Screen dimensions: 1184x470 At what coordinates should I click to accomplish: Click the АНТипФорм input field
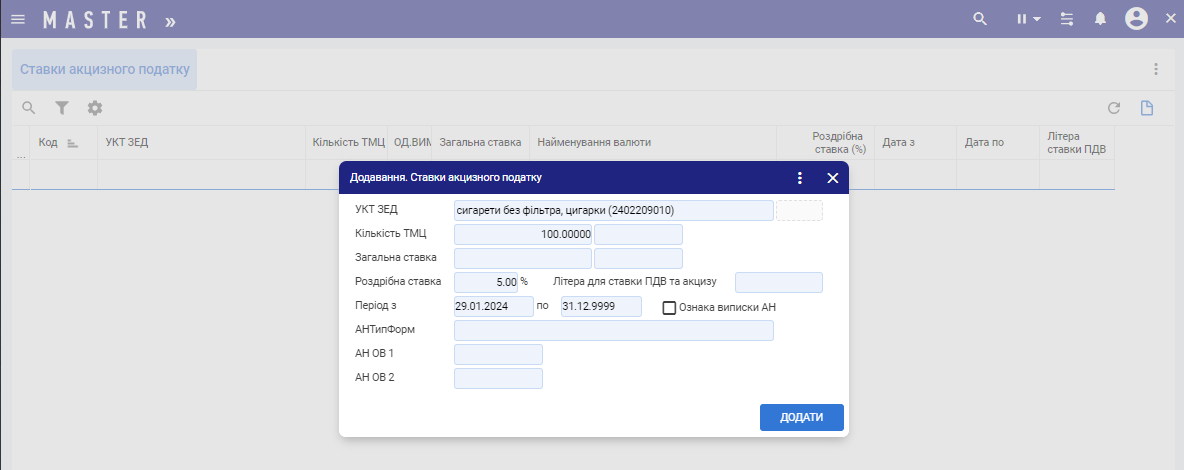613,331
